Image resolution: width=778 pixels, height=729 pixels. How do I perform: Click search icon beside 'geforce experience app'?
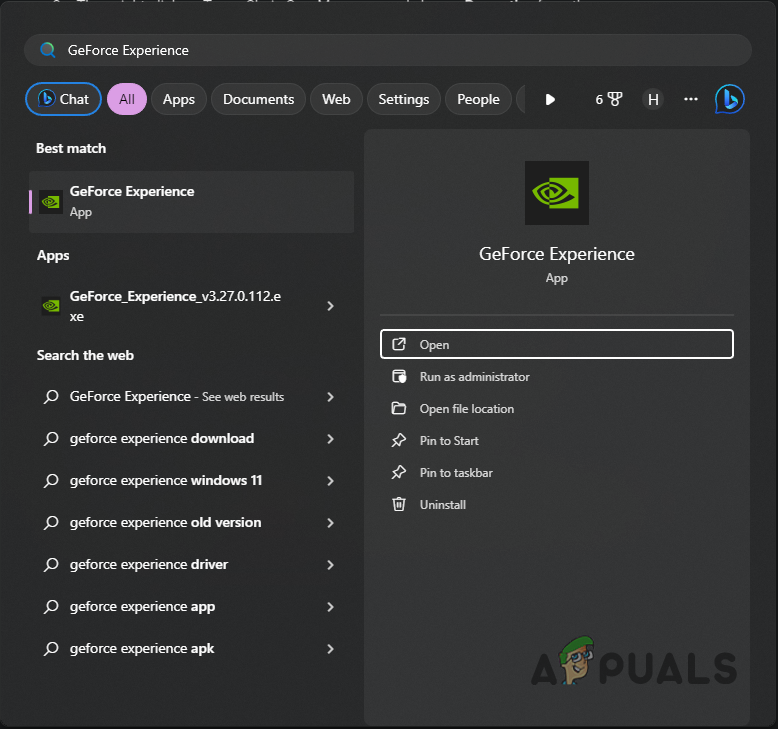pyautogui.click(x=51, y=606)
